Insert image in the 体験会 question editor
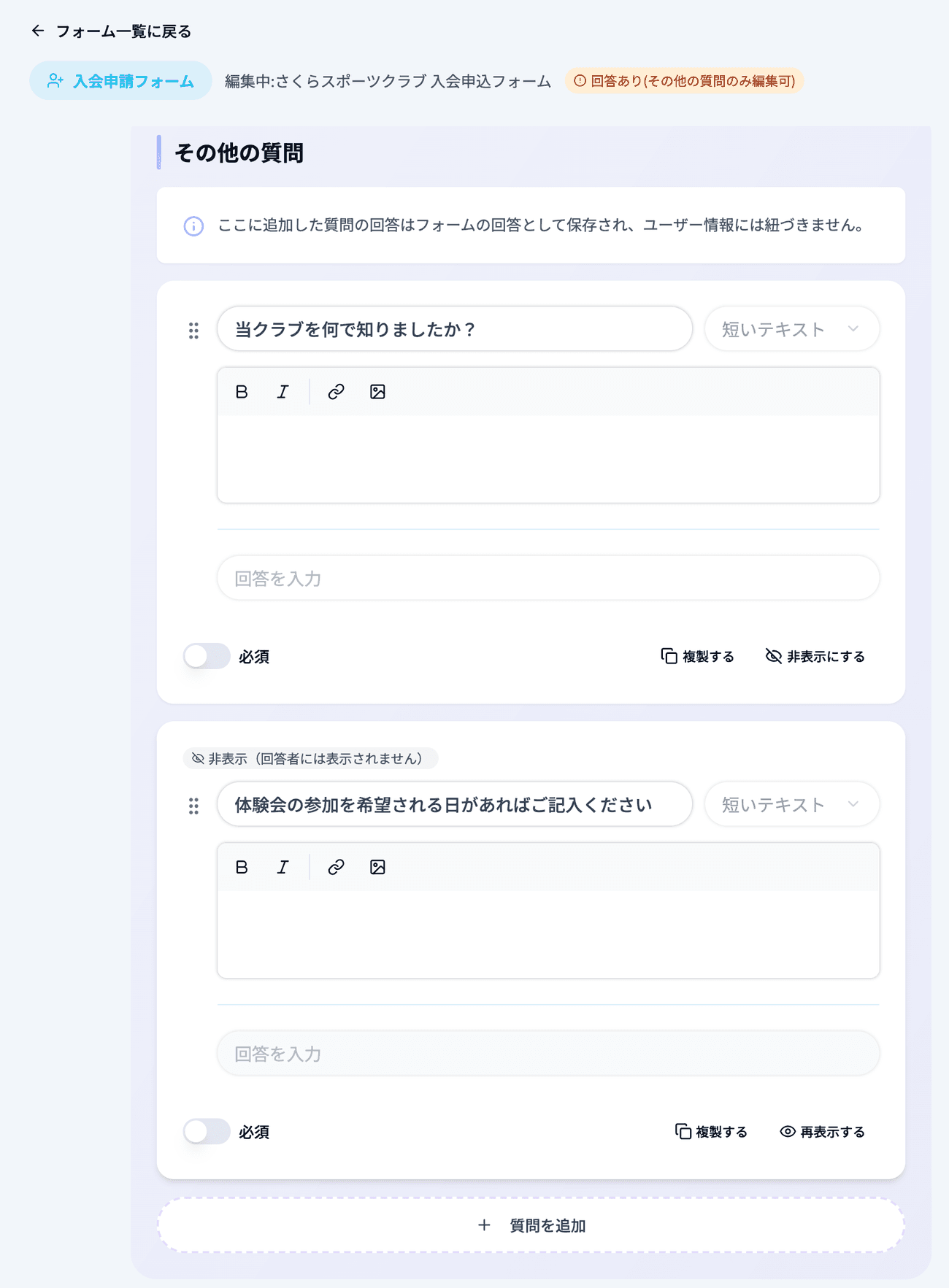Viewport: 949px width, 1288px height. (x=377, y=867)
